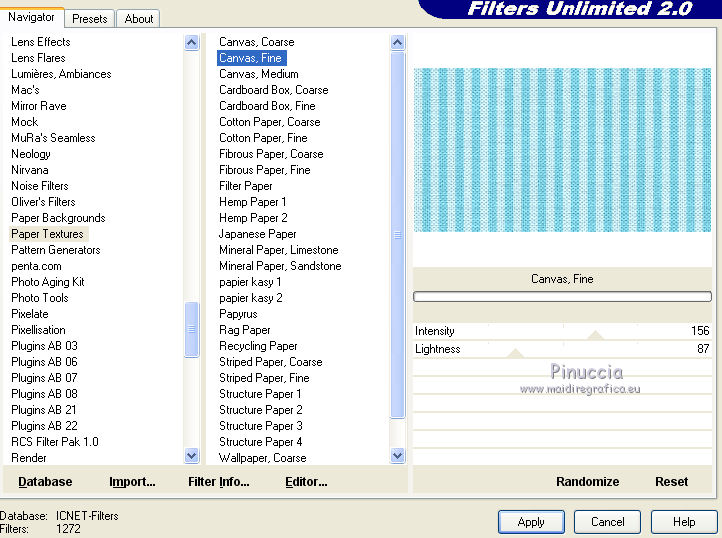Open Help
Screen dimensions: 722x538
(684, 522)
